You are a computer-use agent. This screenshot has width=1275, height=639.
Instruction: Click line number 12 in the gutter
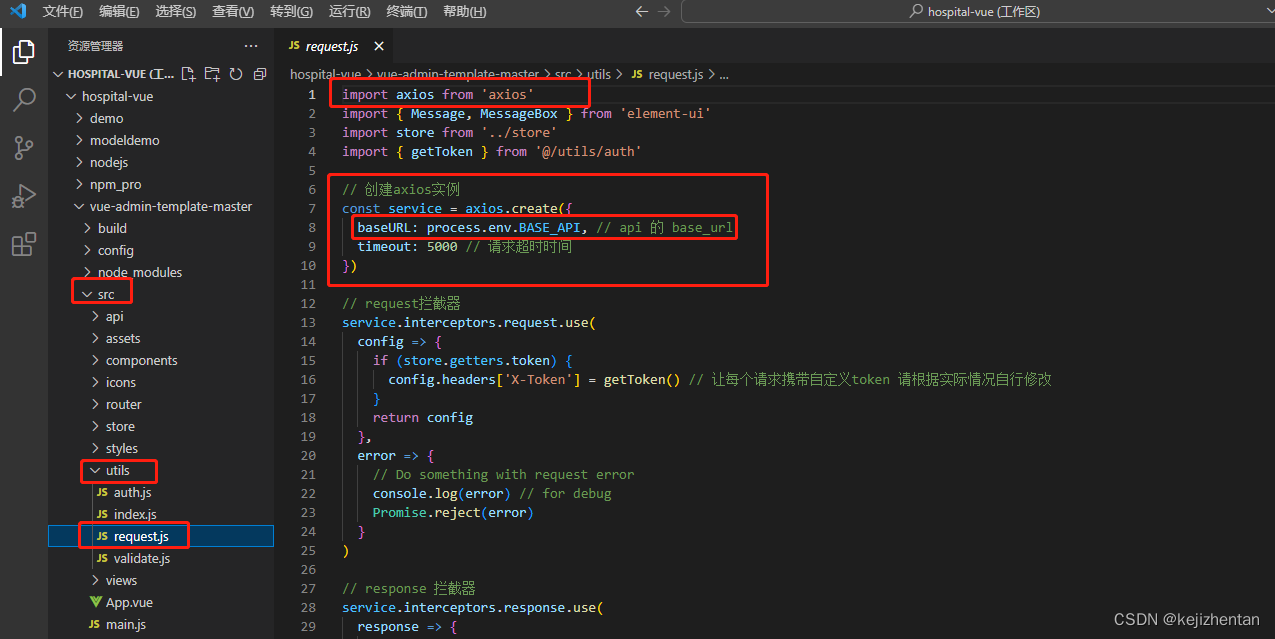[x=308, y=303]
